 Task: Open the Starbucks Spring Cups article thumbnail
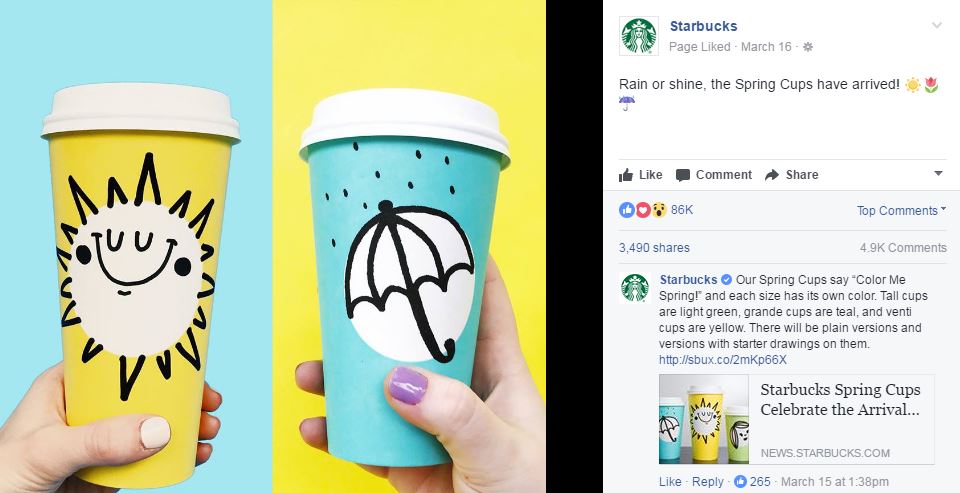tap(703, 419)
